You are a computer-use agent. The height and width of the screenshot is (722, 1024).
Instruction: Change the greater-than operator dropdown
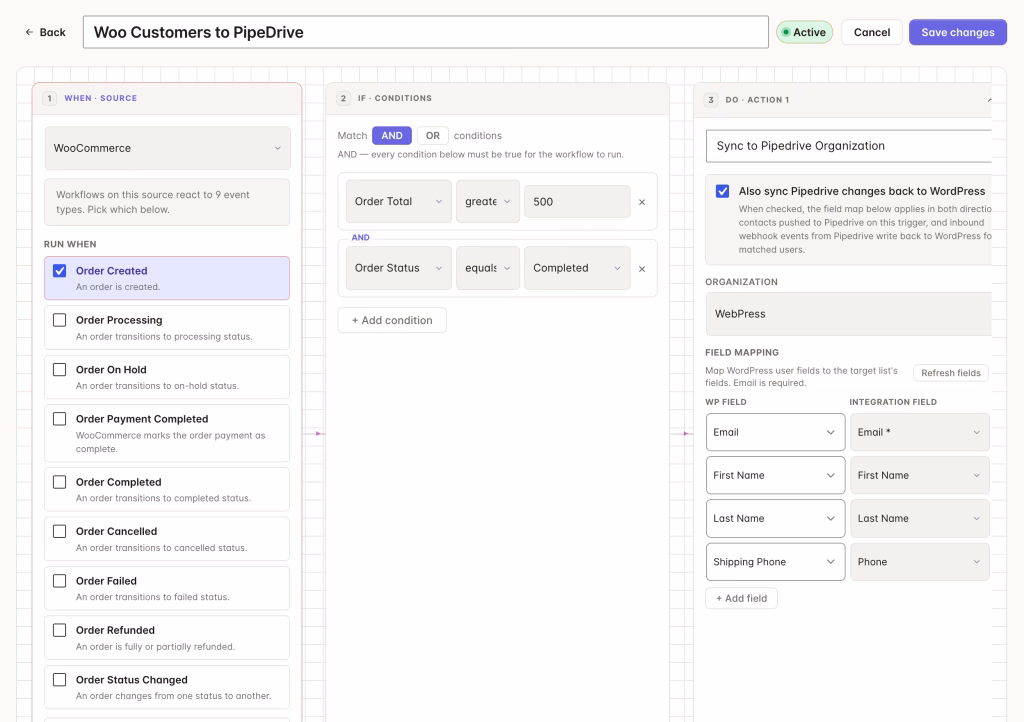click(x=488, y=202)
